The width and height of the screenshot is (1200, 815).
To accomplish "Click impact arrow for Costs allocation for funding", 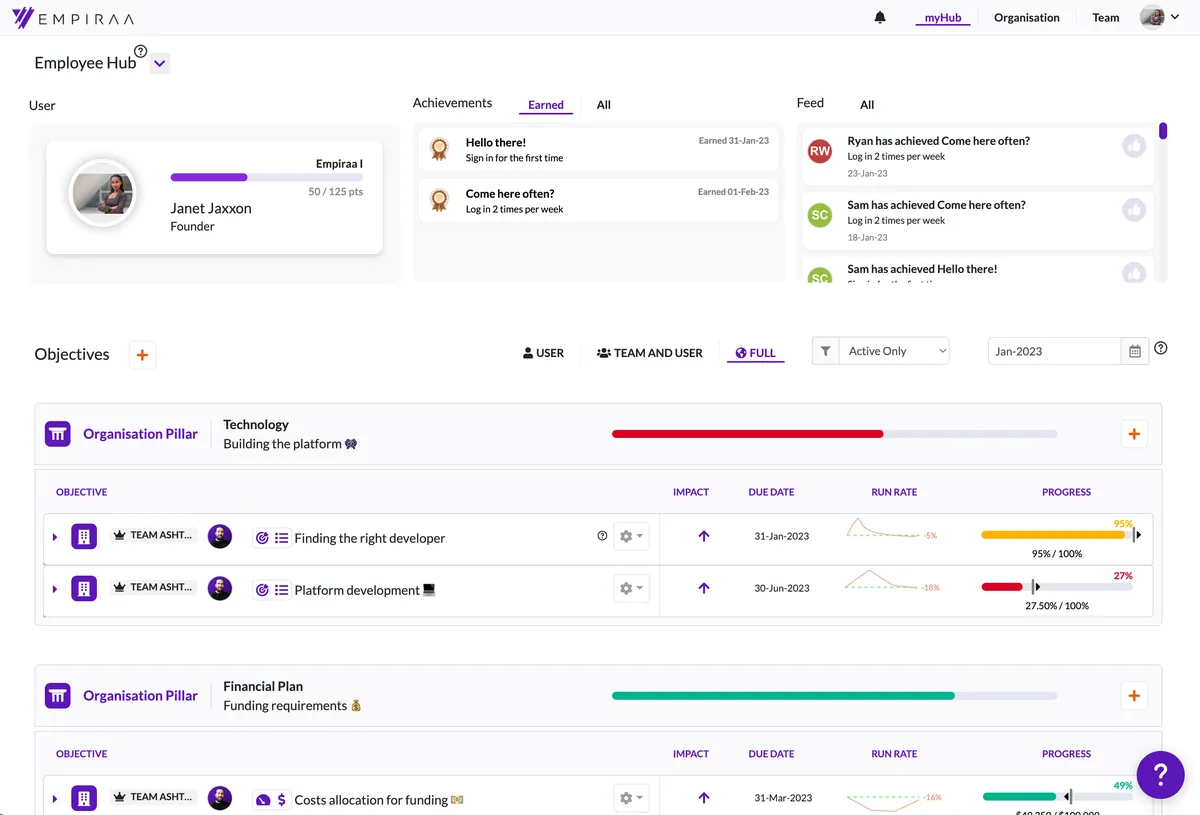I will point(704,798).
